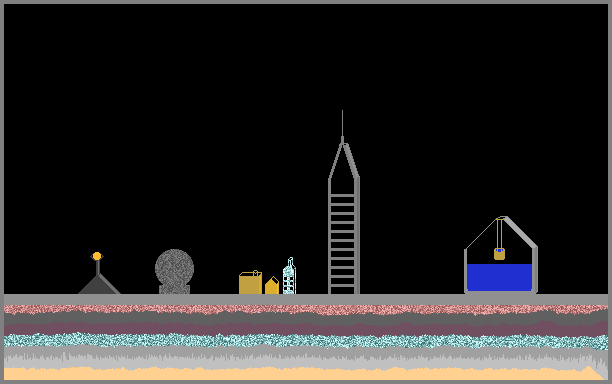Screen dimensions: 612x384
Task: Click the thin antenna atop the gray tower
Action: coord(342,124)
